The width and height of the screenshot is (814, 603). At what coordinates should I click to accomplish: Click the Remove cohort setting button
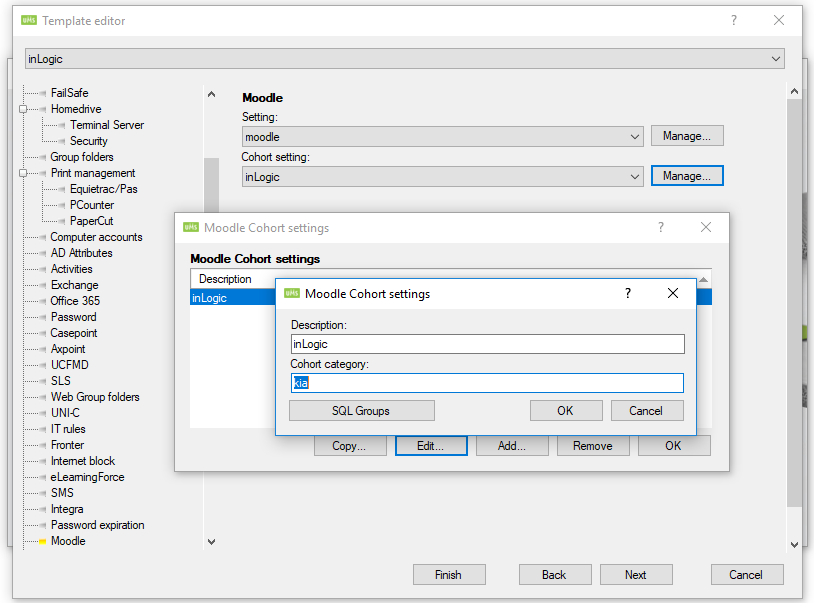tap(592, 446)
